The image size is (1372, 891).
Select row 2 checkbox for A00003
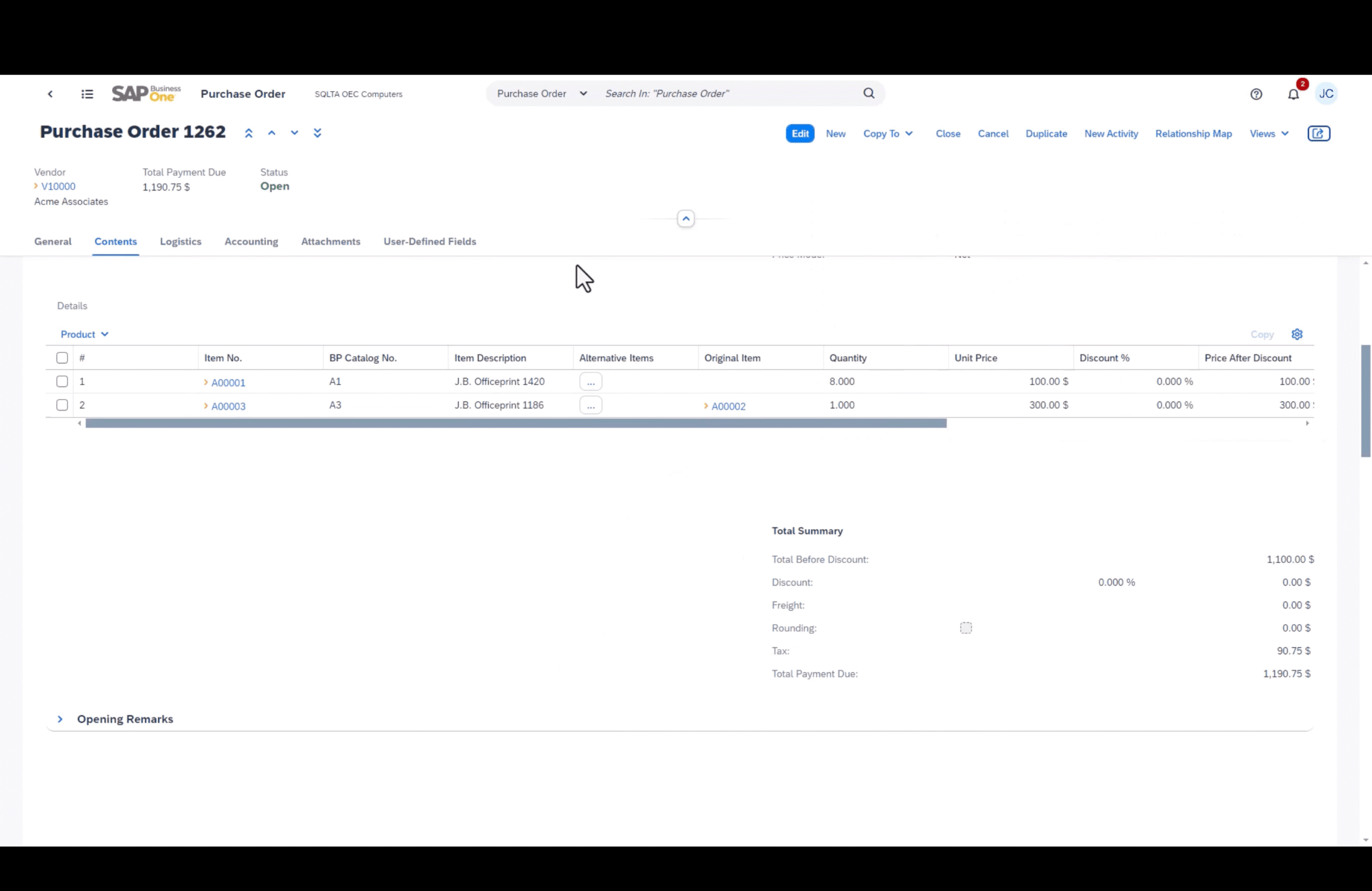tap(62, 405)
